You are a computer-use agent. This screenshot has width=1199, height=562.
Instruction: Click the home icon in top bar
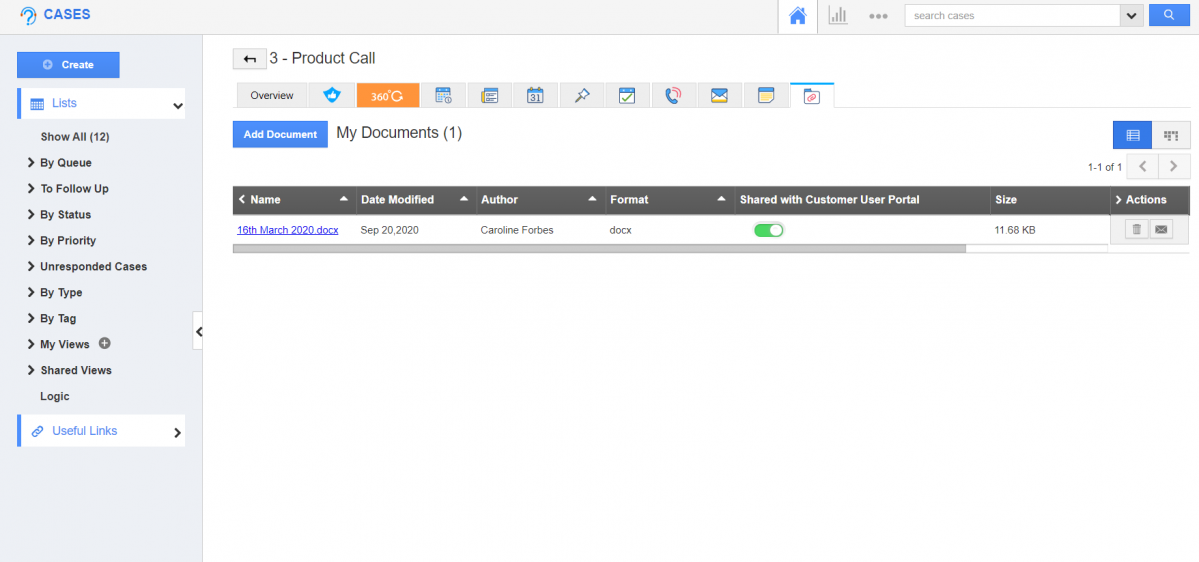point(797,16)
